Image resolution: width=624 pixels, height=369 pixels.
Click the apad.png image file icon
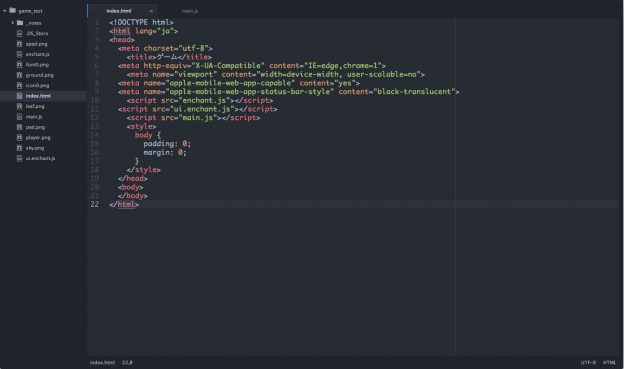(19, 44)
